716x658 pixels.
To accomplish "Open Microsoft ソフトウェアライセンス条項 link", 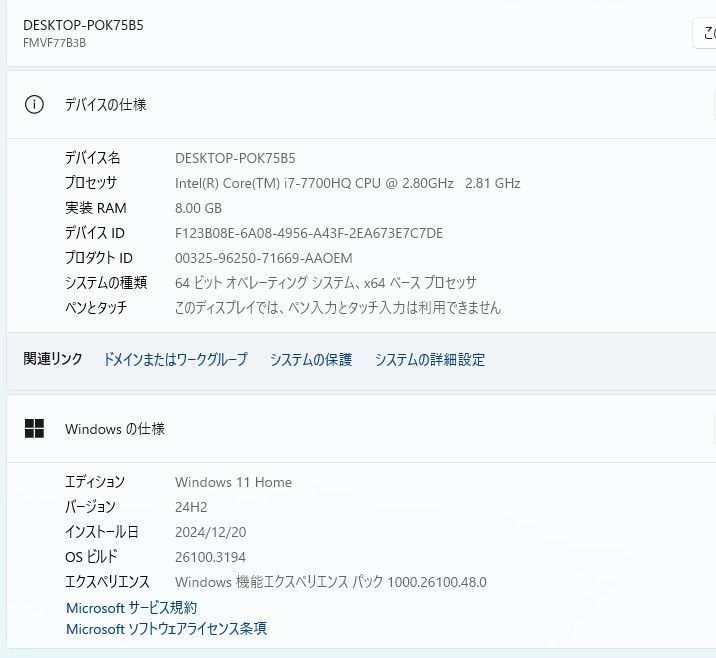I will [166, 629].
